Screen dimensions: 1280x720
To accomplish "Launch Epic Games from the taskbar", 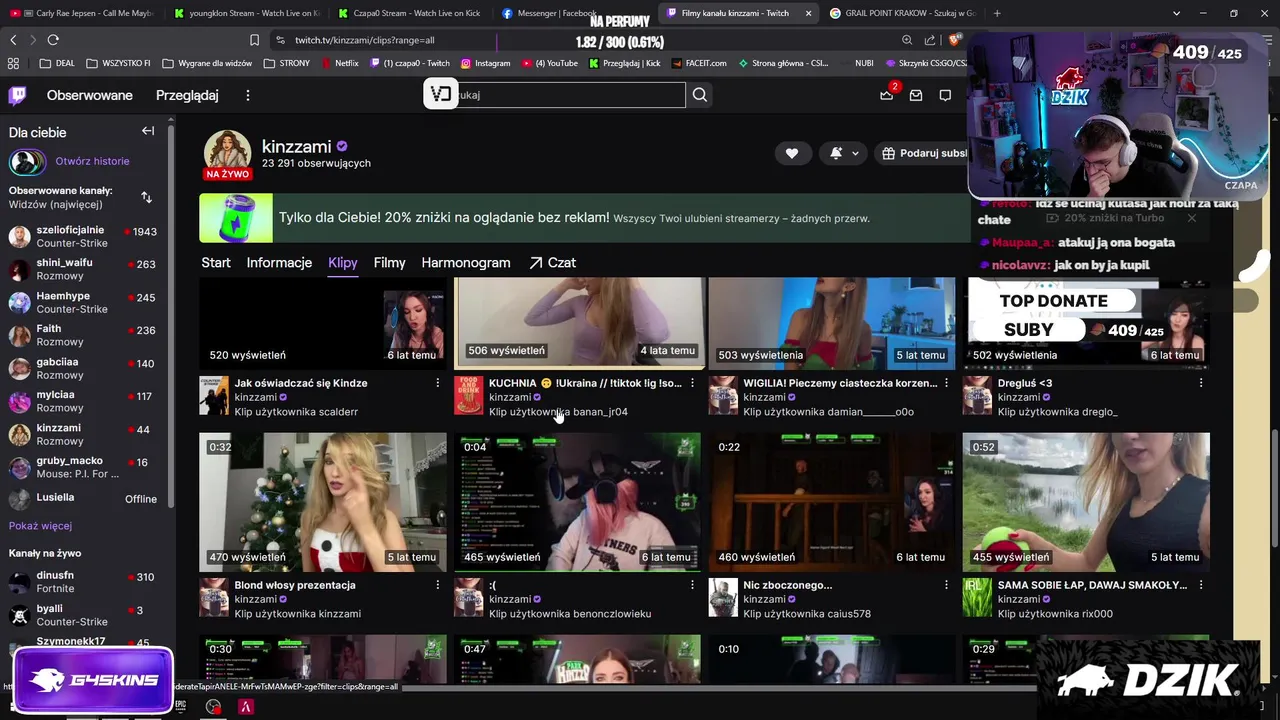I will click(x=181, y=705).
